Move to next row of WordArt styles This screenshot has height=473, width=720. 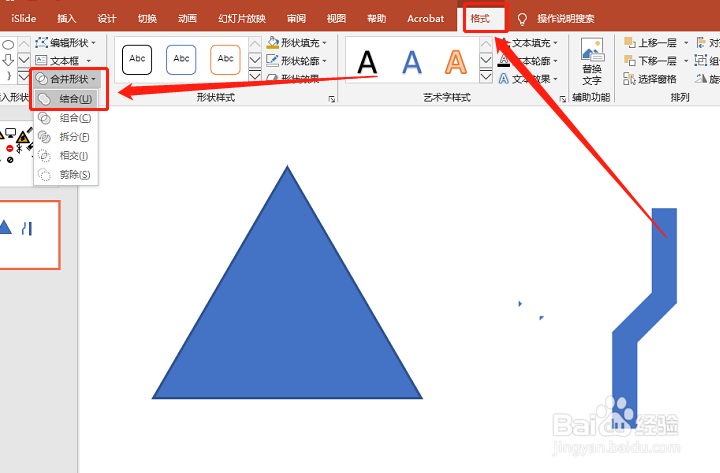click(486, 60)
